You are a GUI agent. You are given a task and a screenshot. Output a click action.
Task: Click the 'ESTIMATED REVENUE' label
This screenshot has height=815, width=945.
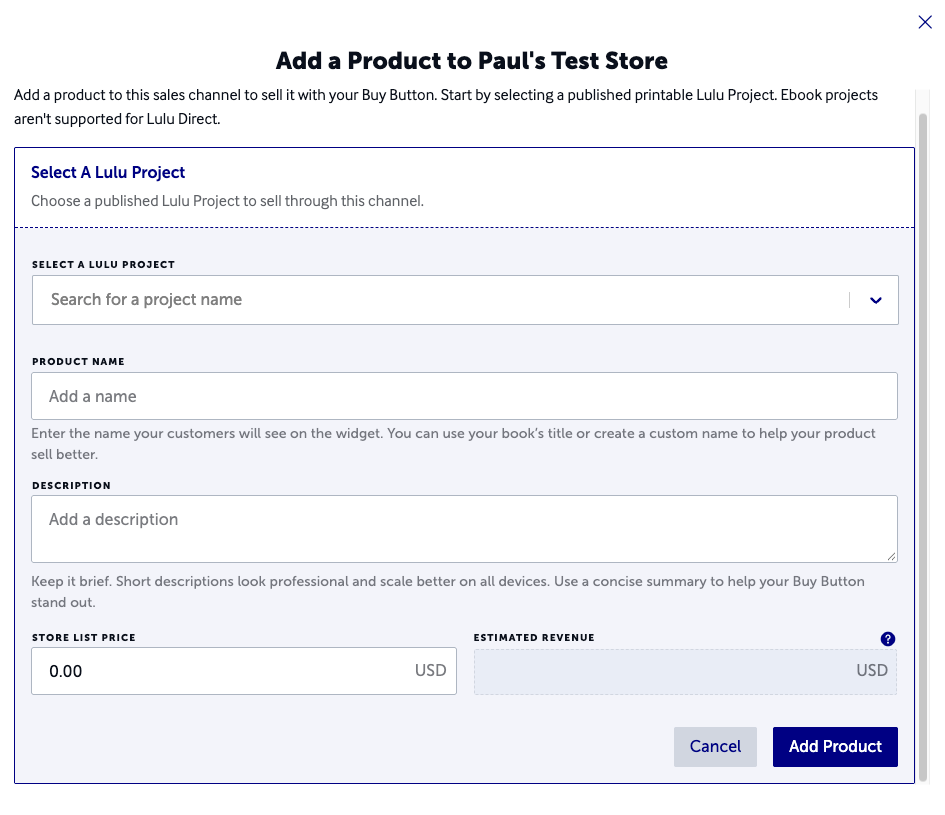pos(534,638)
